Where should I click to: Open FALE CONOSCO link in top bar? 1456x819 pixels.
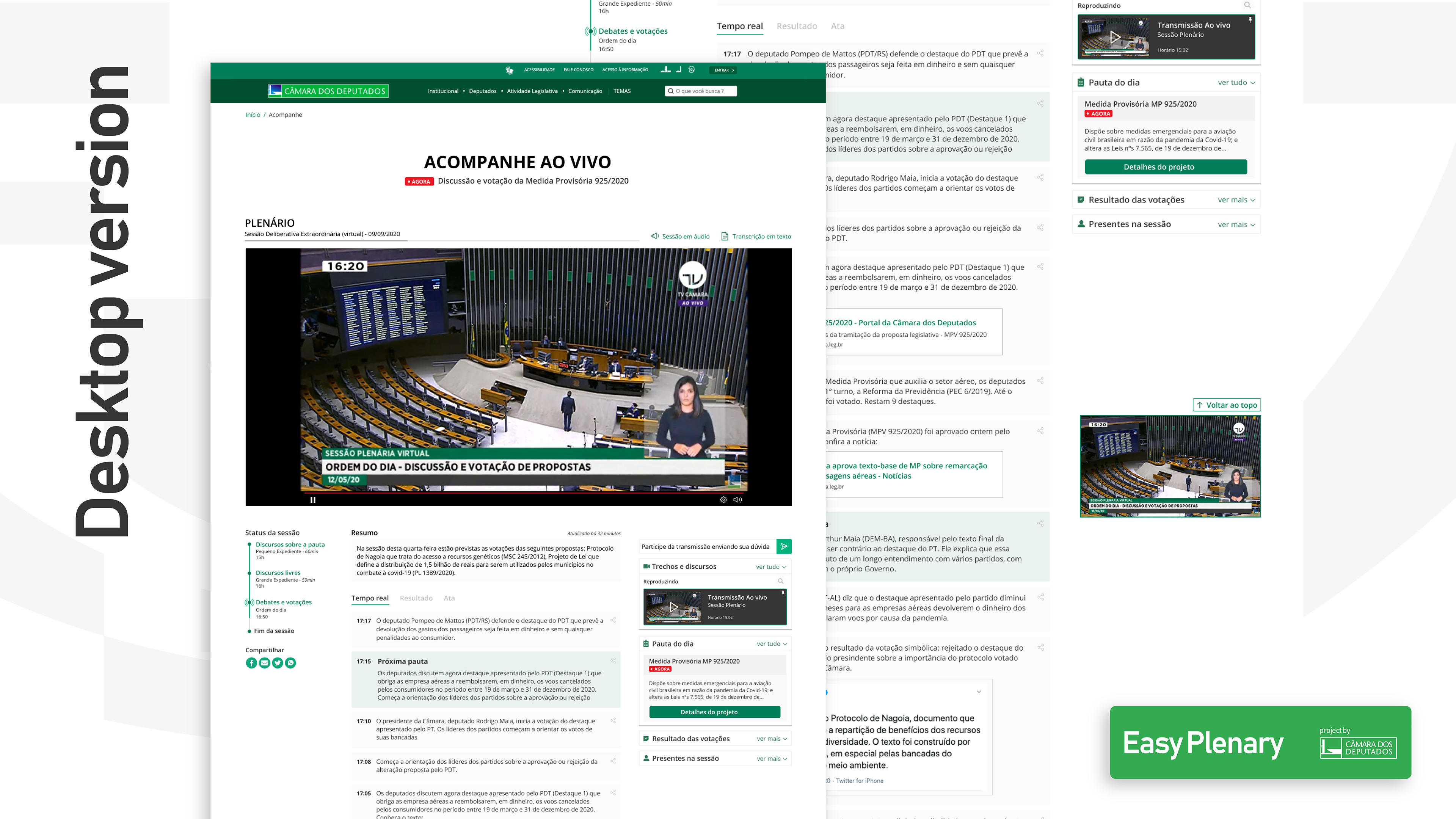point(578,70)
